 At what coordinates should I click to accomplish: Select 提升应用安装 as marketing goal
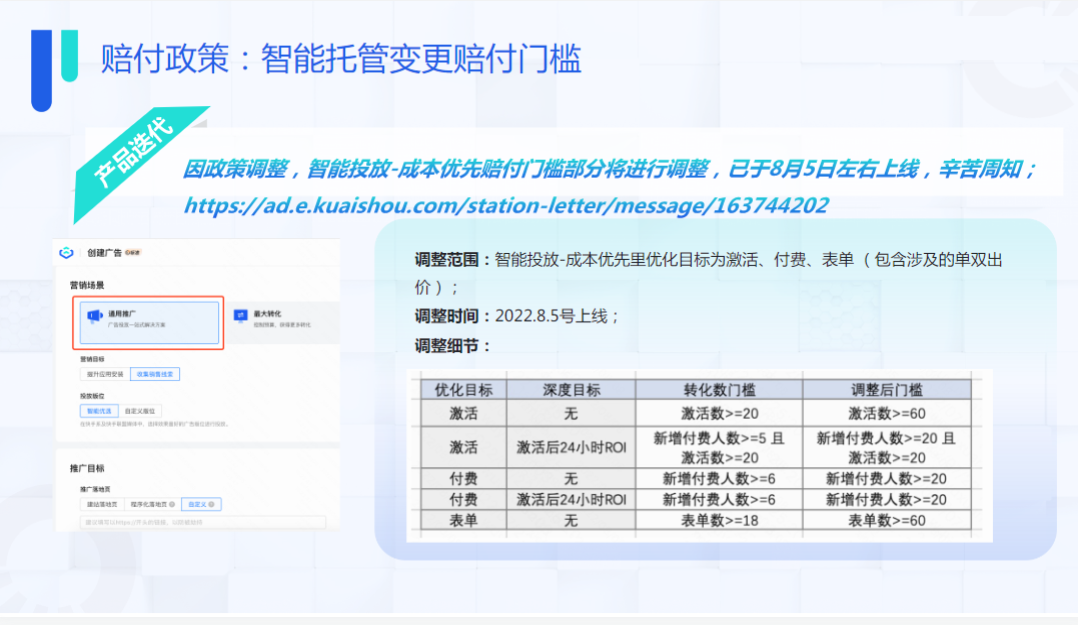(104, 374)
